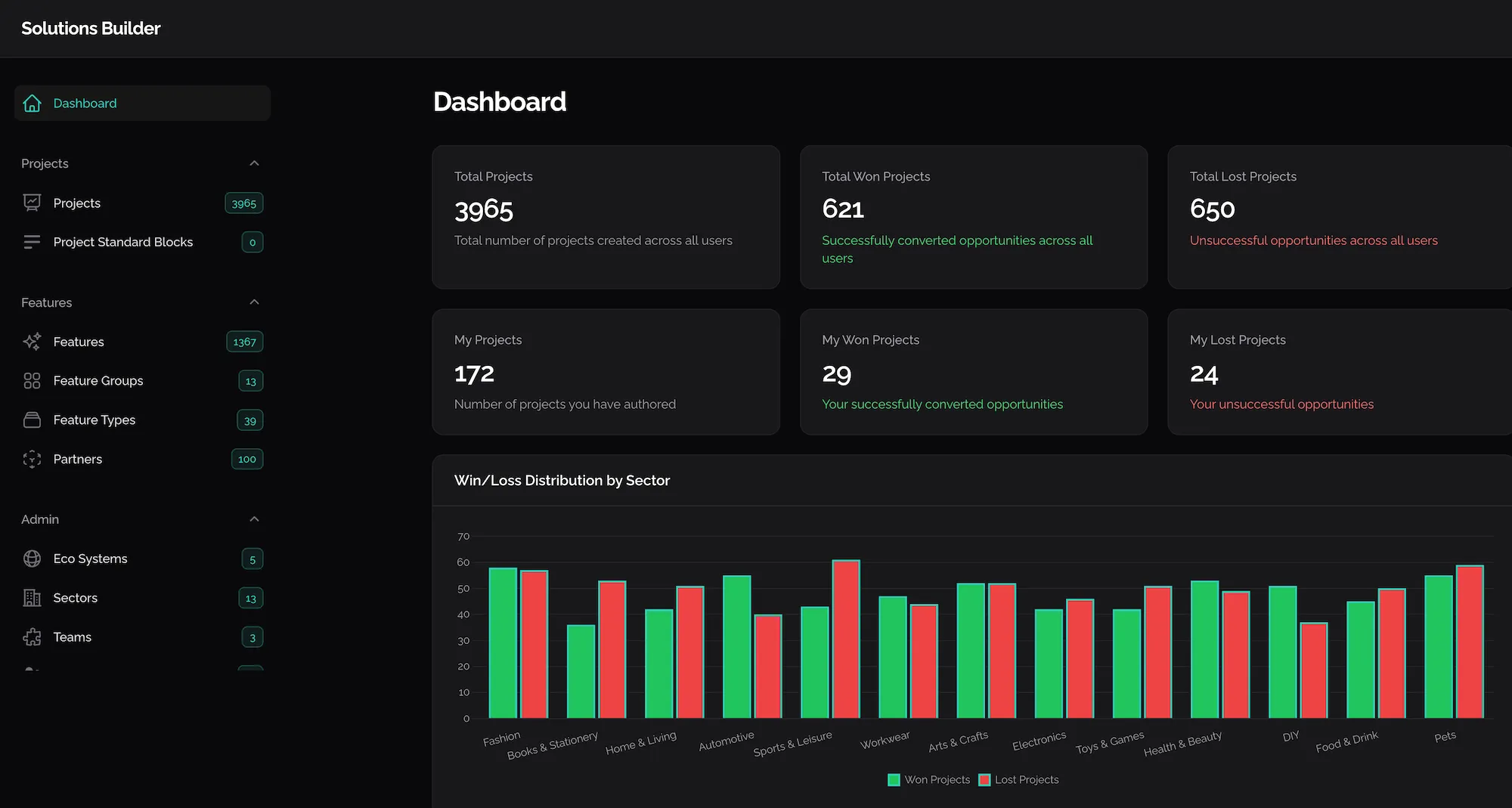
Task: Click the Projects monitor icon
Action: coord(32,203)
